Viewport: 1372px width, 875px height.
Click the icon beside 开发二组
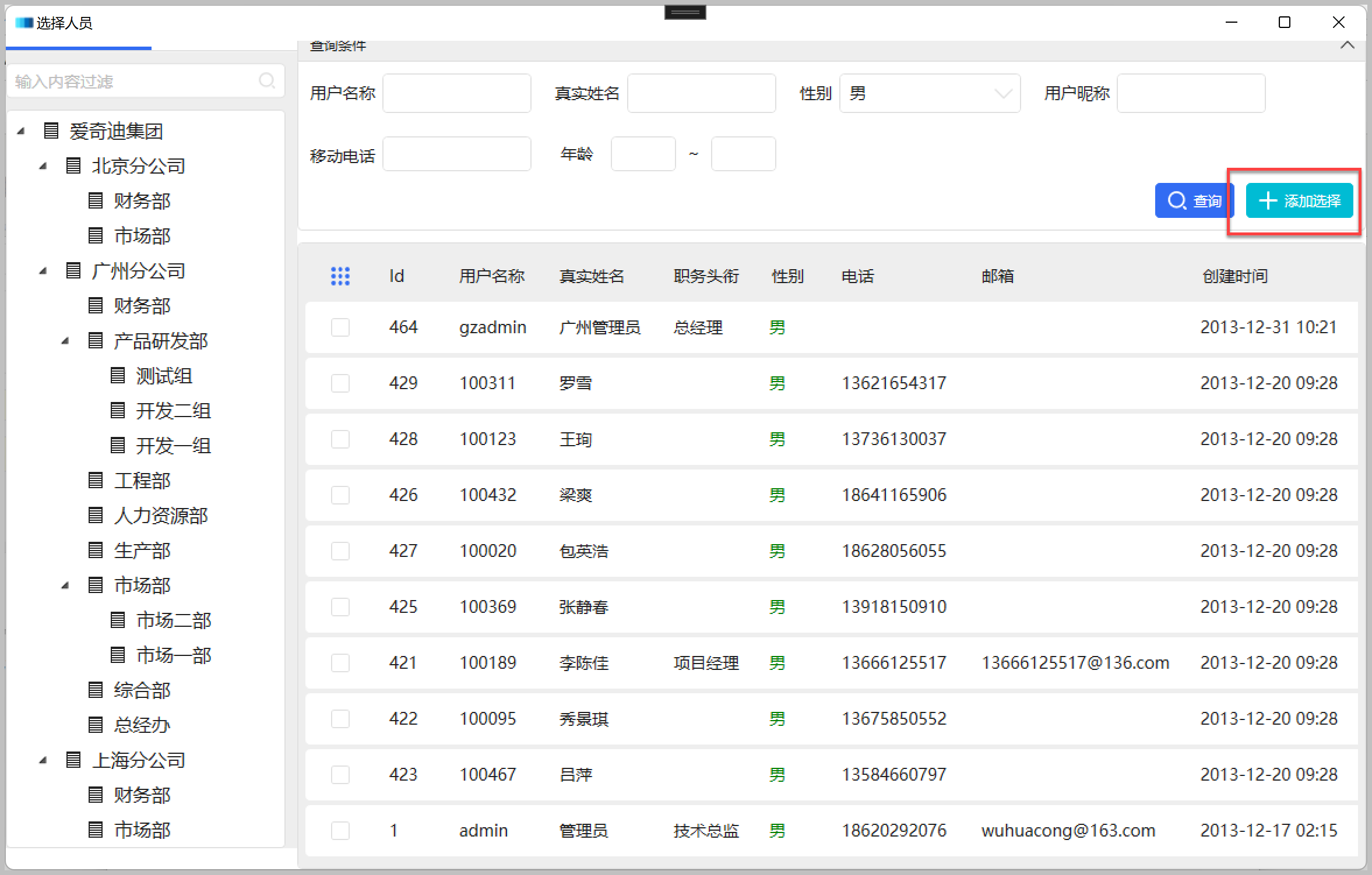point(118,410)
